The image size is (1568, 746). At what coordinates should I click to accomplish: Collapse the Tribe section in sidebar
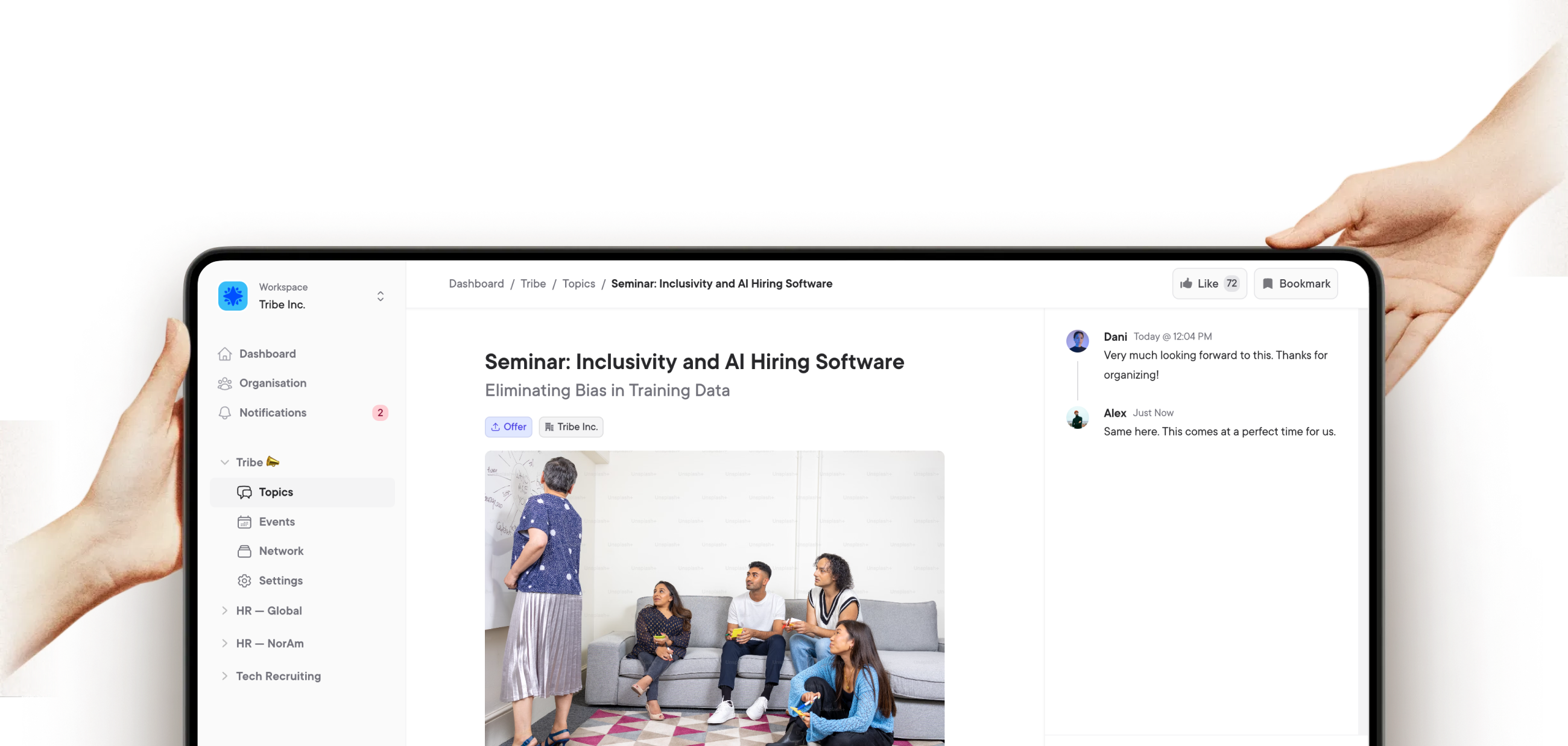(224, 463)
